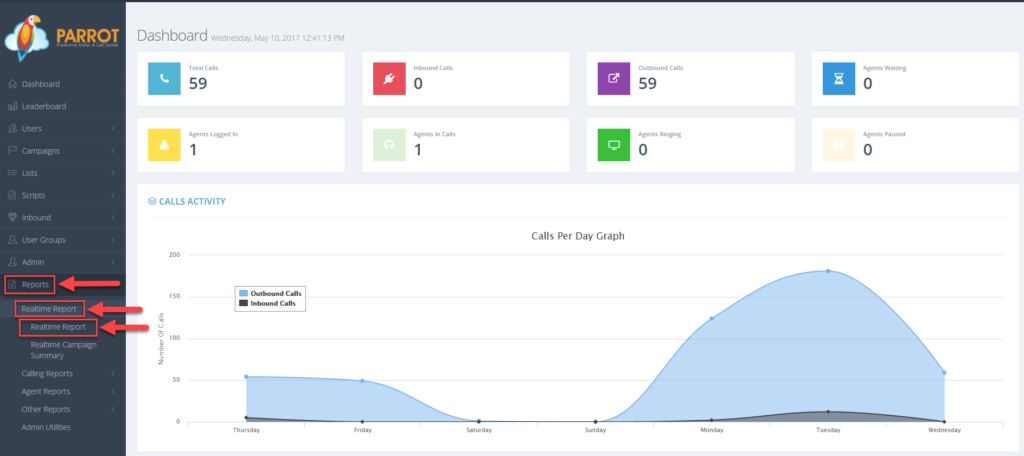Click the Agents In Calls headset icon
1024x456 pixels.
click(x=389, y=145)
